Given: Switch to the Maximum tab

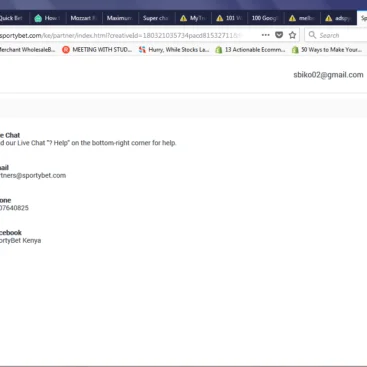Looking at the screenshot, I should 120,18.
